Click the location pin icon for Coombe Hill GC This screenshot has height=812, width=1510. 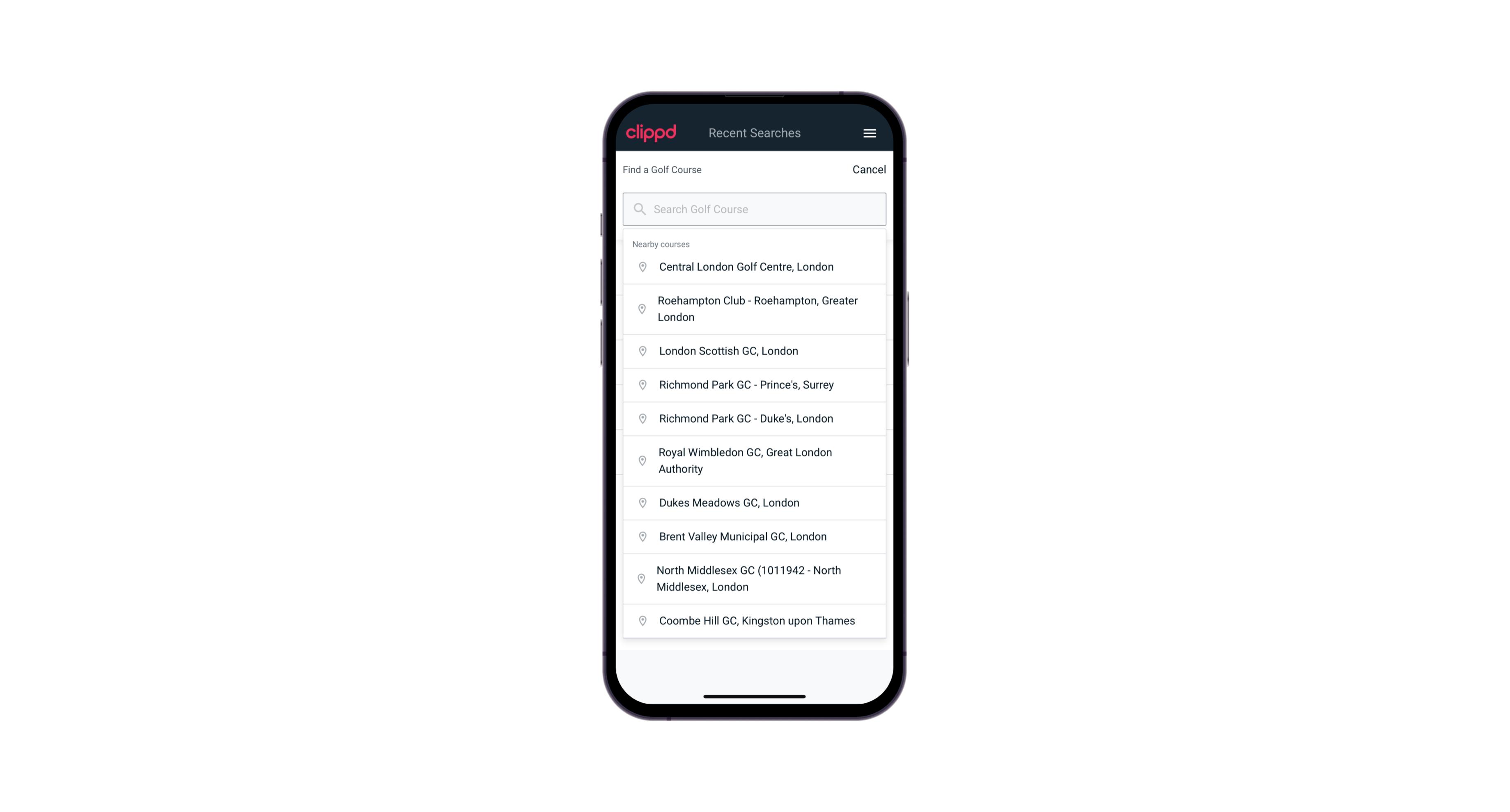(641, 620)
